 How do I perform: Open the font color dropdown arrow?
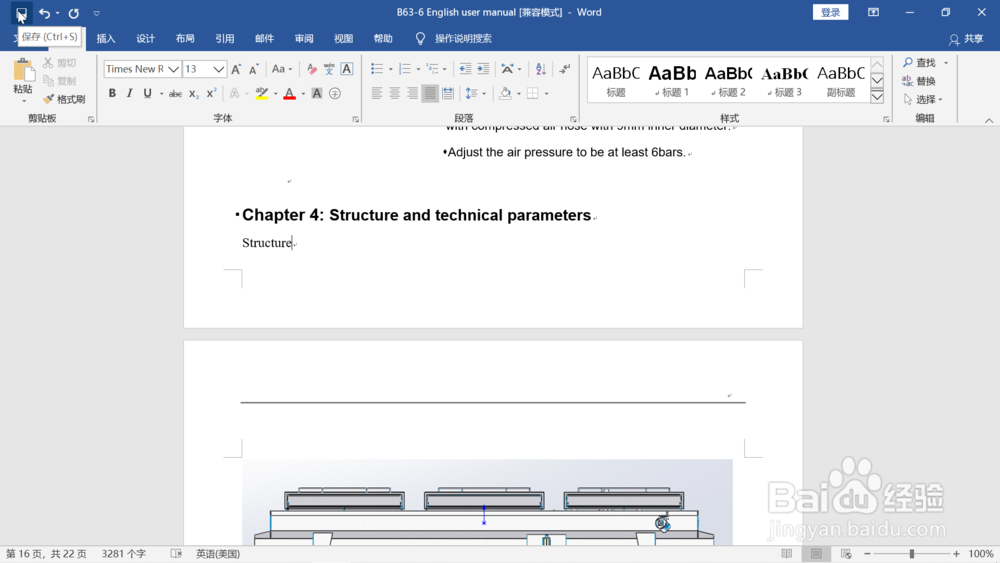click(303, 94)
